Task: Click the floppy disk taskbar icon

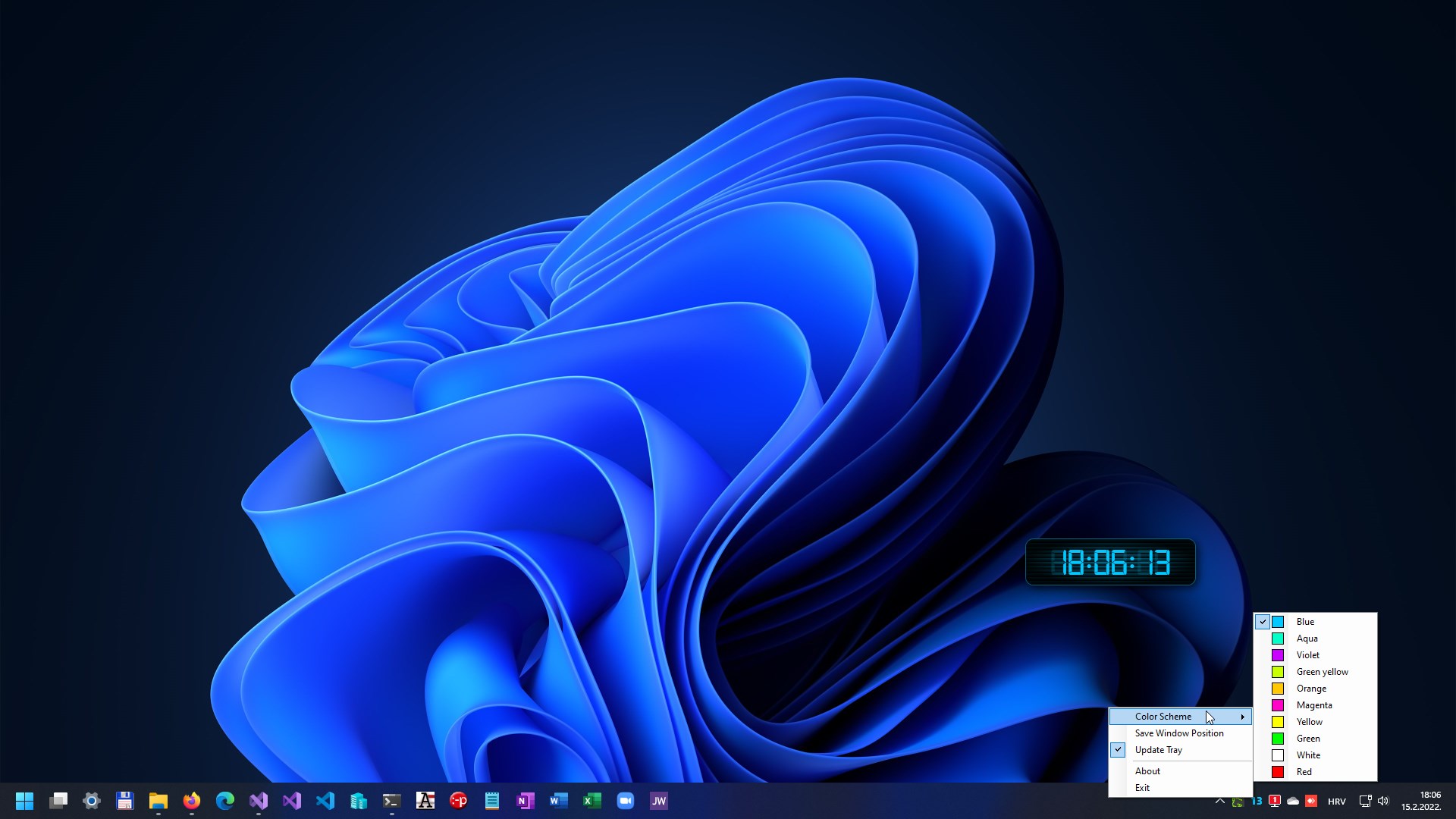Action: (x=125, y=801)
